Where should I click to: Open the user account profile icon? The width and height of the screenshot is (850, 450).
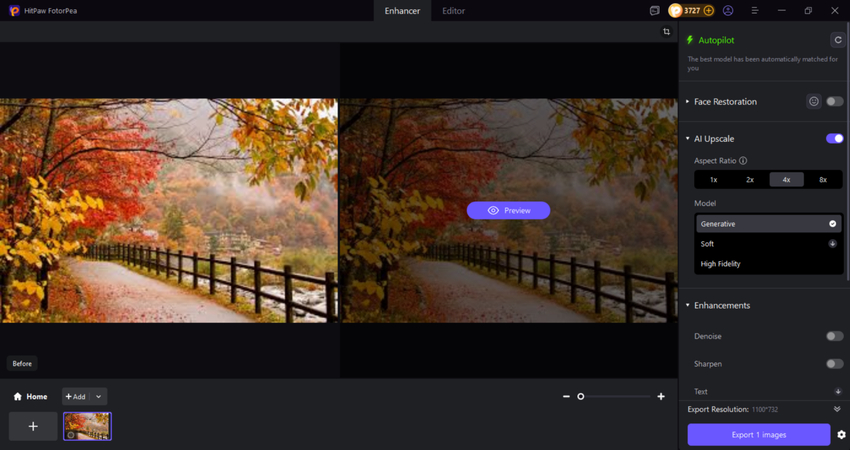click(727, 11)
